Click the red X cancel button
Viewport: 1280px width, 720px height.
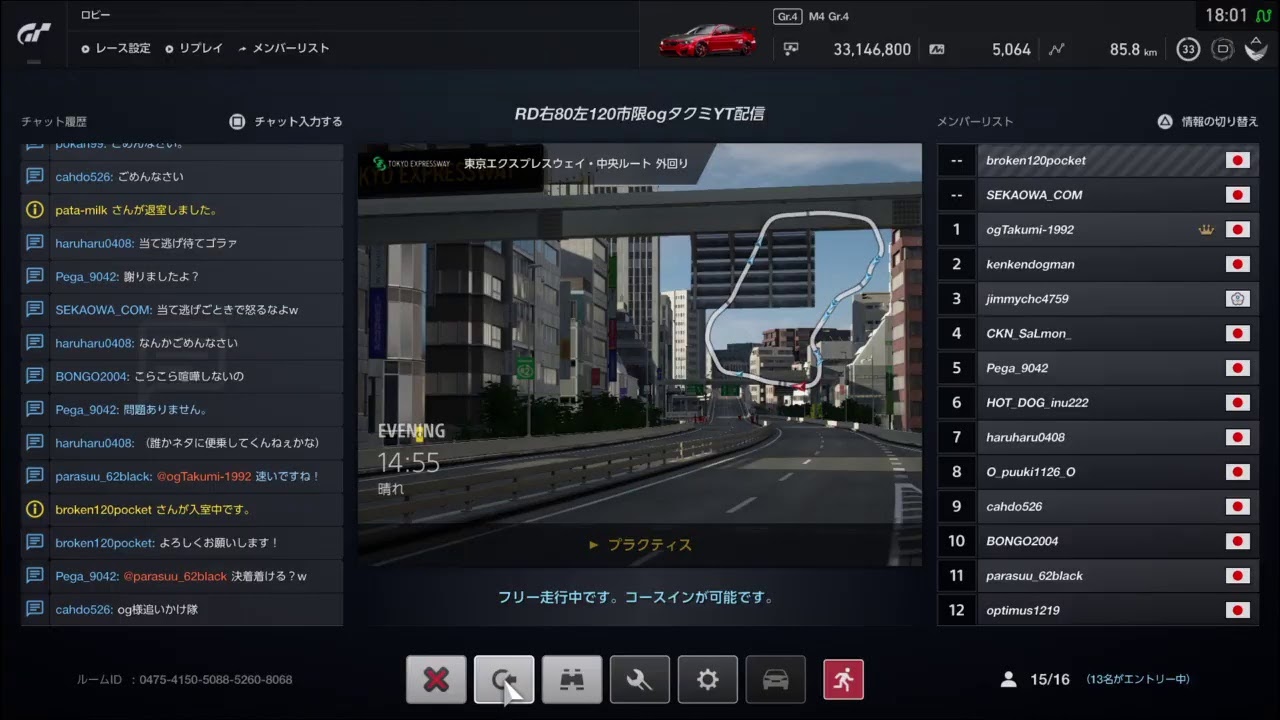click(x=436, y=680)
